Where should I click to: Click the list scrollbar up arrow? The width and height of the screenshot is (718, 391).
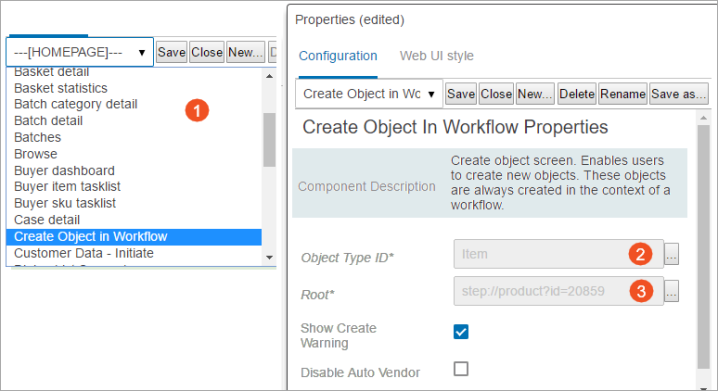pos(269,76)
